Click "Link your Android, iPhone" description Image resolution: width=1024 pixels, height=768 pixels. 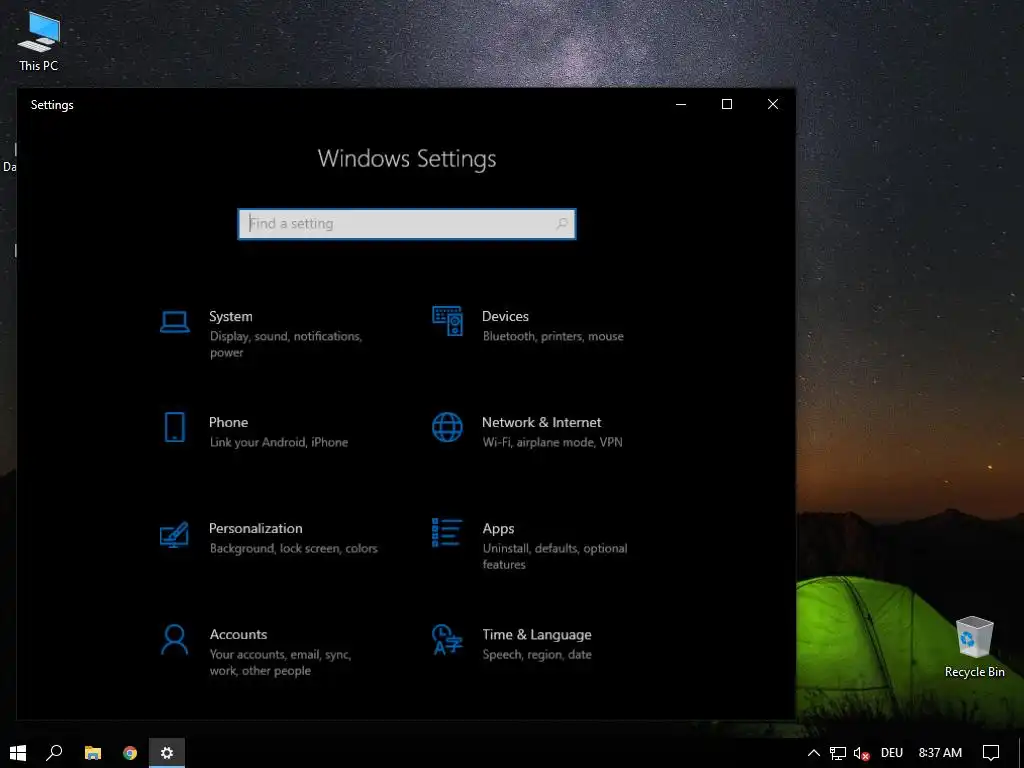(x=279, y=442)
